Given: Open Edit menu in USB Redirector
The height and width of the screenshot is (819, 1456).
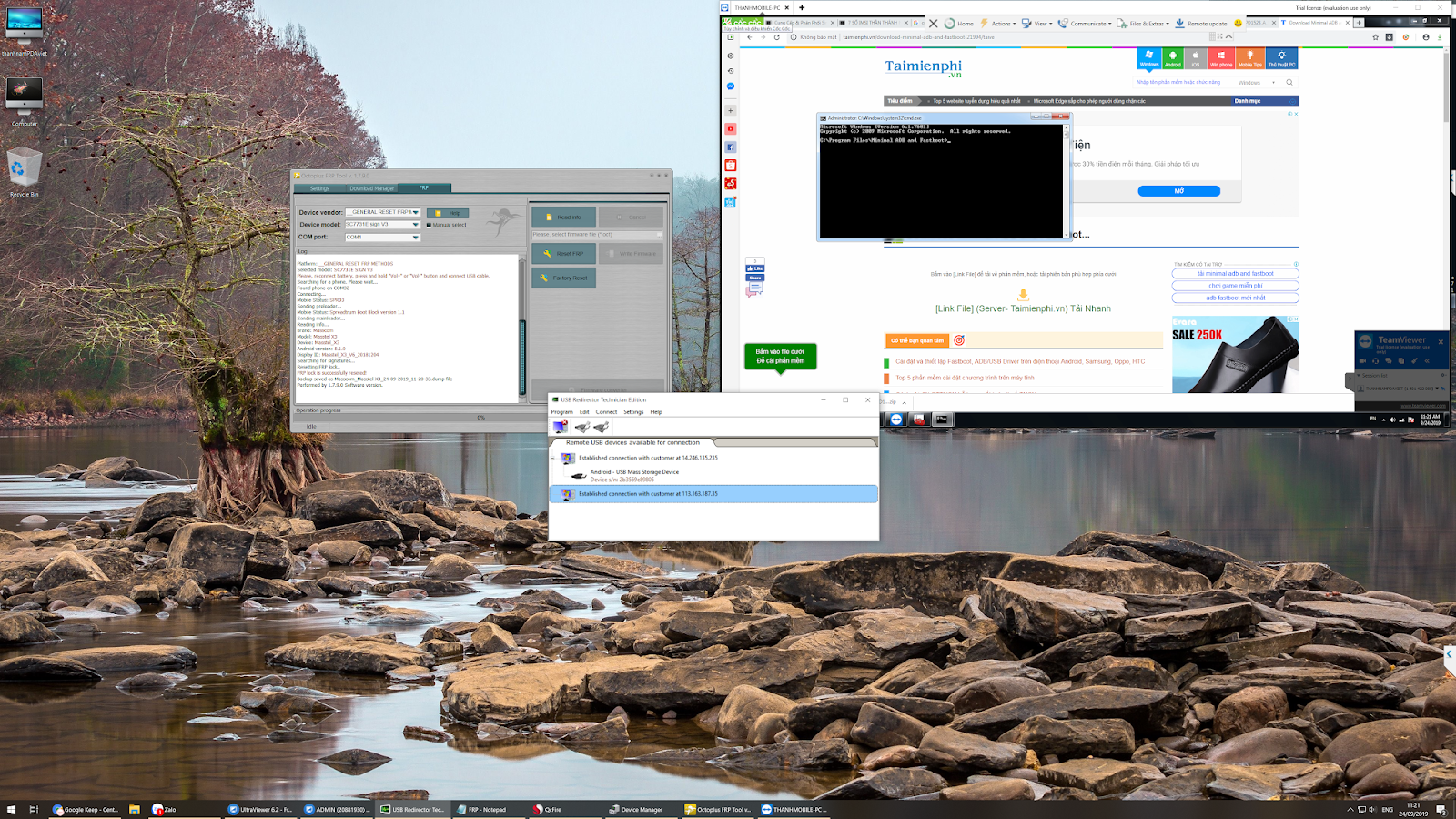Looking at the screenshot, I should pyautogui.click(x=584, y=411).
